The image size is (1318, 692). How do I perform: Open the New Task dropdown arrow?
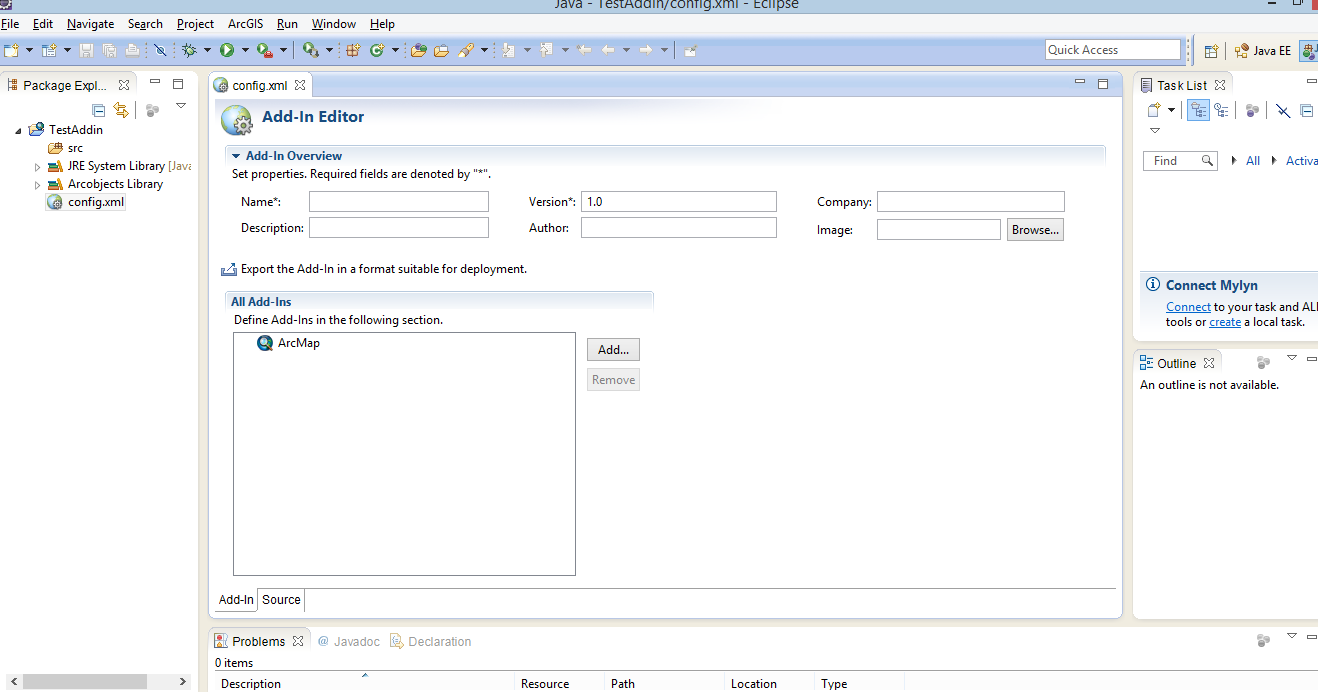(x=1171, y=110)
